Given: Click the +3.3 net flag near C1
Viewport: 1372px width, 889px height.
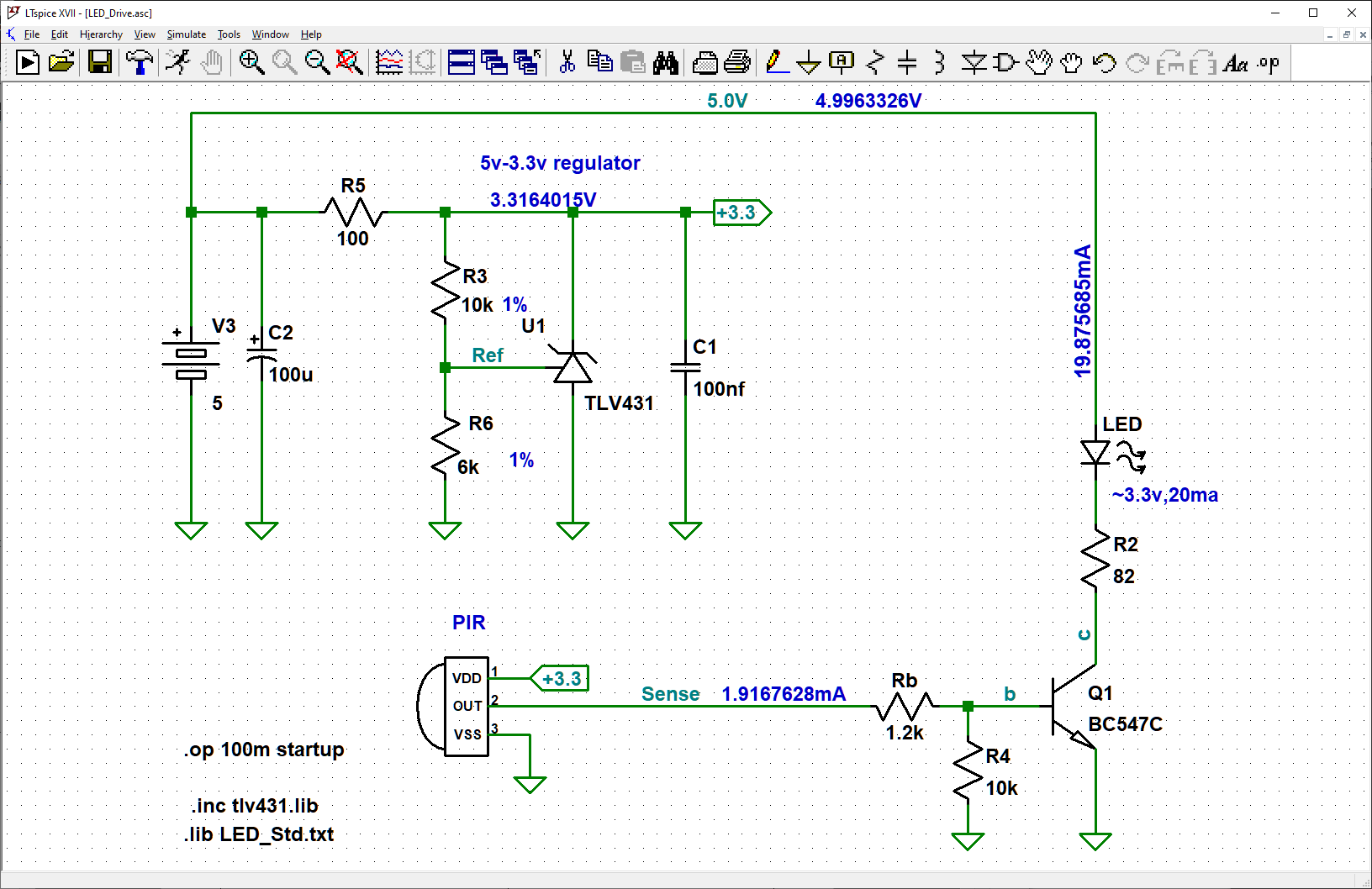Looking at the screenshot, I should pyautogui.click(x=741, y=213).
